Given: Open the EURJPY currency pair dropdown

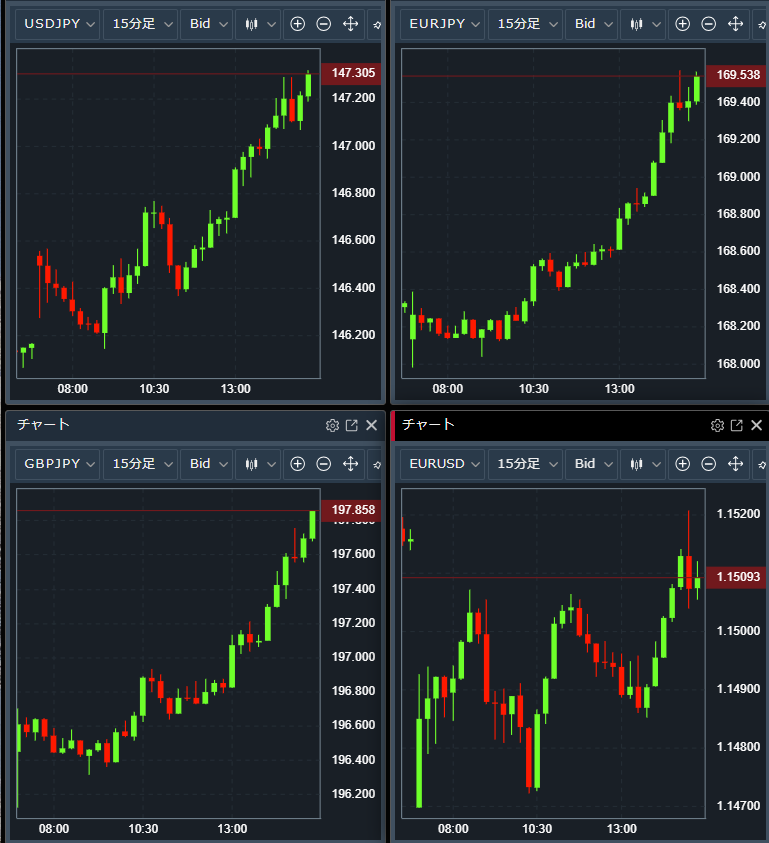Looking at the screenshot, I should pyautogui.click(x=443, y=24).
